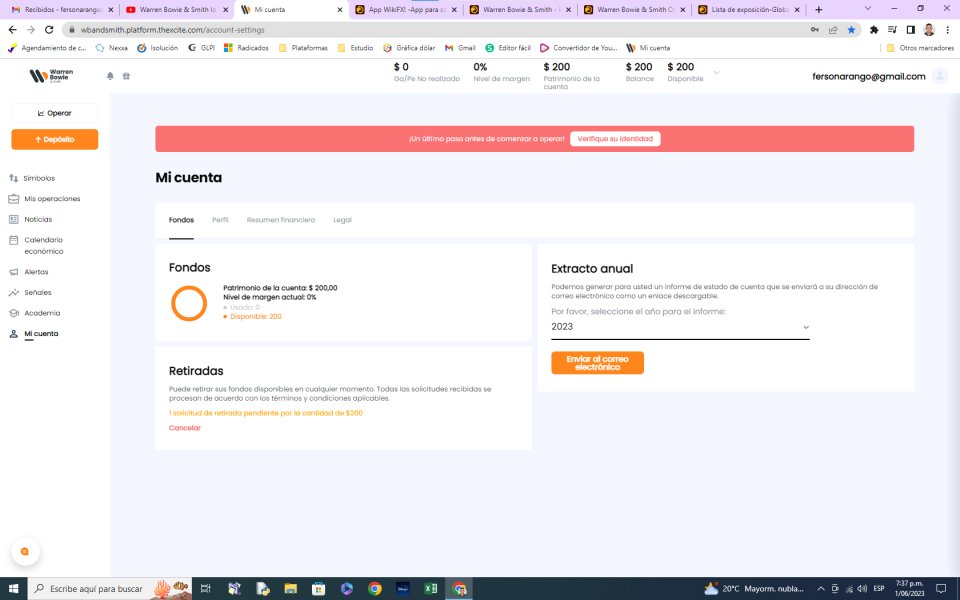
Task: Click the pending withdrawal request text
Action: pyautogui.click(x=266, y=413)
